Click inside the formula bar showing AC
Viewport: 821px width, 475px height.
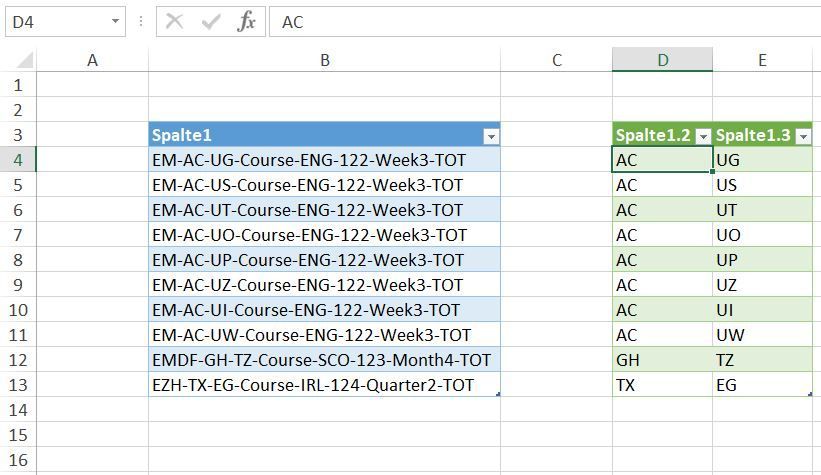pyautogui.click(x=545, y=22)
